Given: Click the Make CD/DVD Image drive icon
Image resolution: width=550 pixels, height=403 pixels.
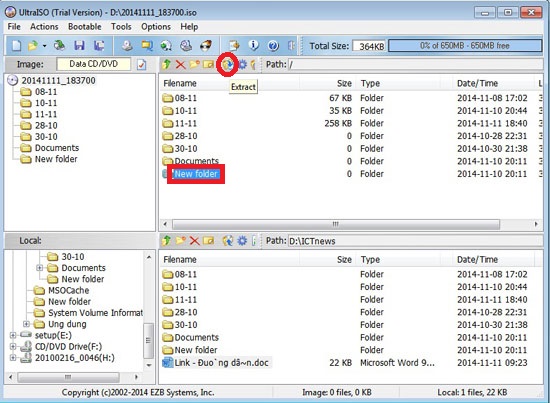Looking at the screenshot, I should point(127,46).
